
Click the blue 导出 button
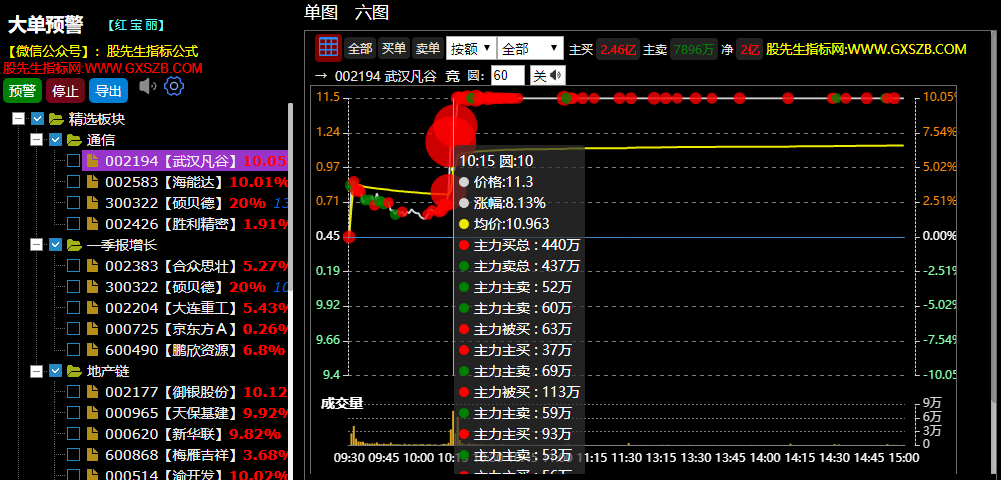pyautogui.click(x=109, y=91)
